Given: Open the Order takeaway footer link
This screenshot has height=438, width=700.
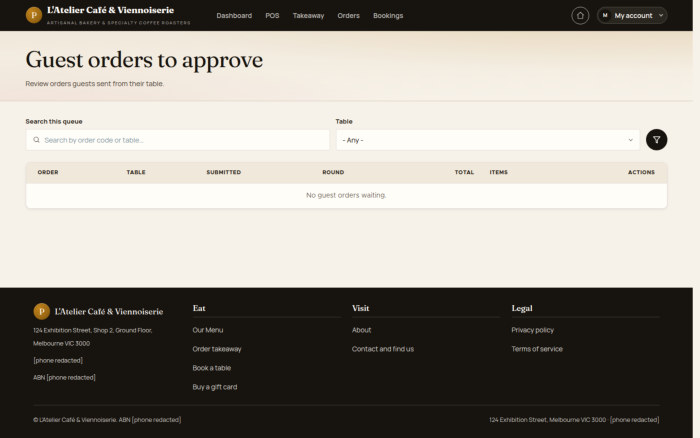Looking at the screenshot, I should [x=217, y=349].
